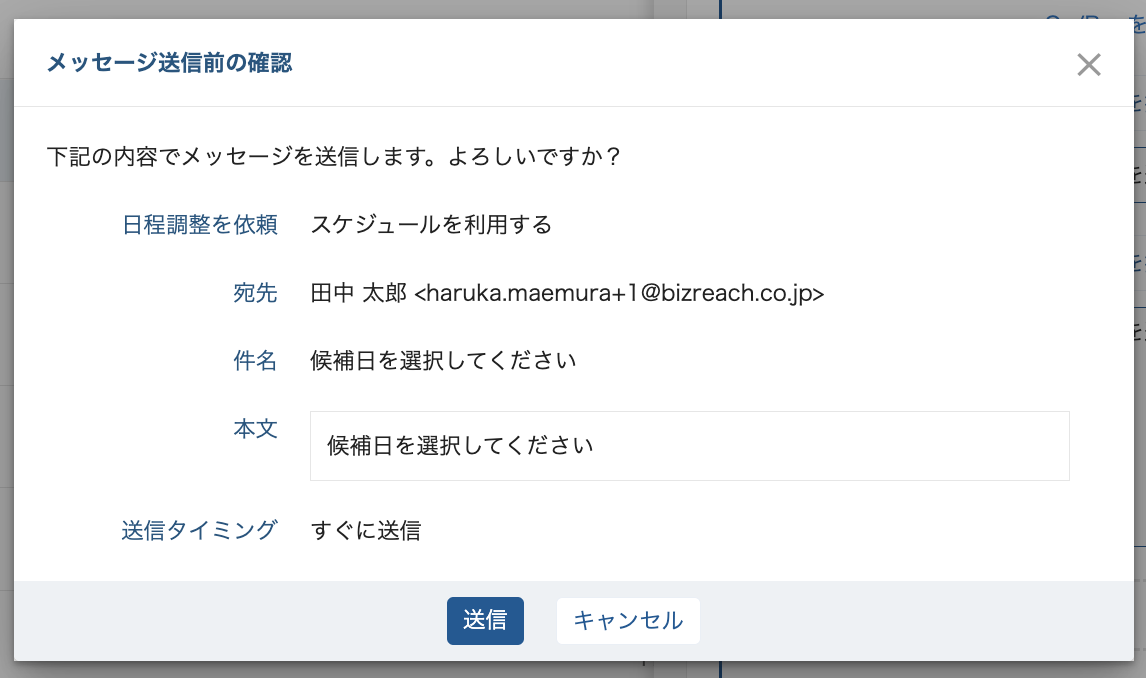Click the 送信 button to send

click(x=485, y=621)
